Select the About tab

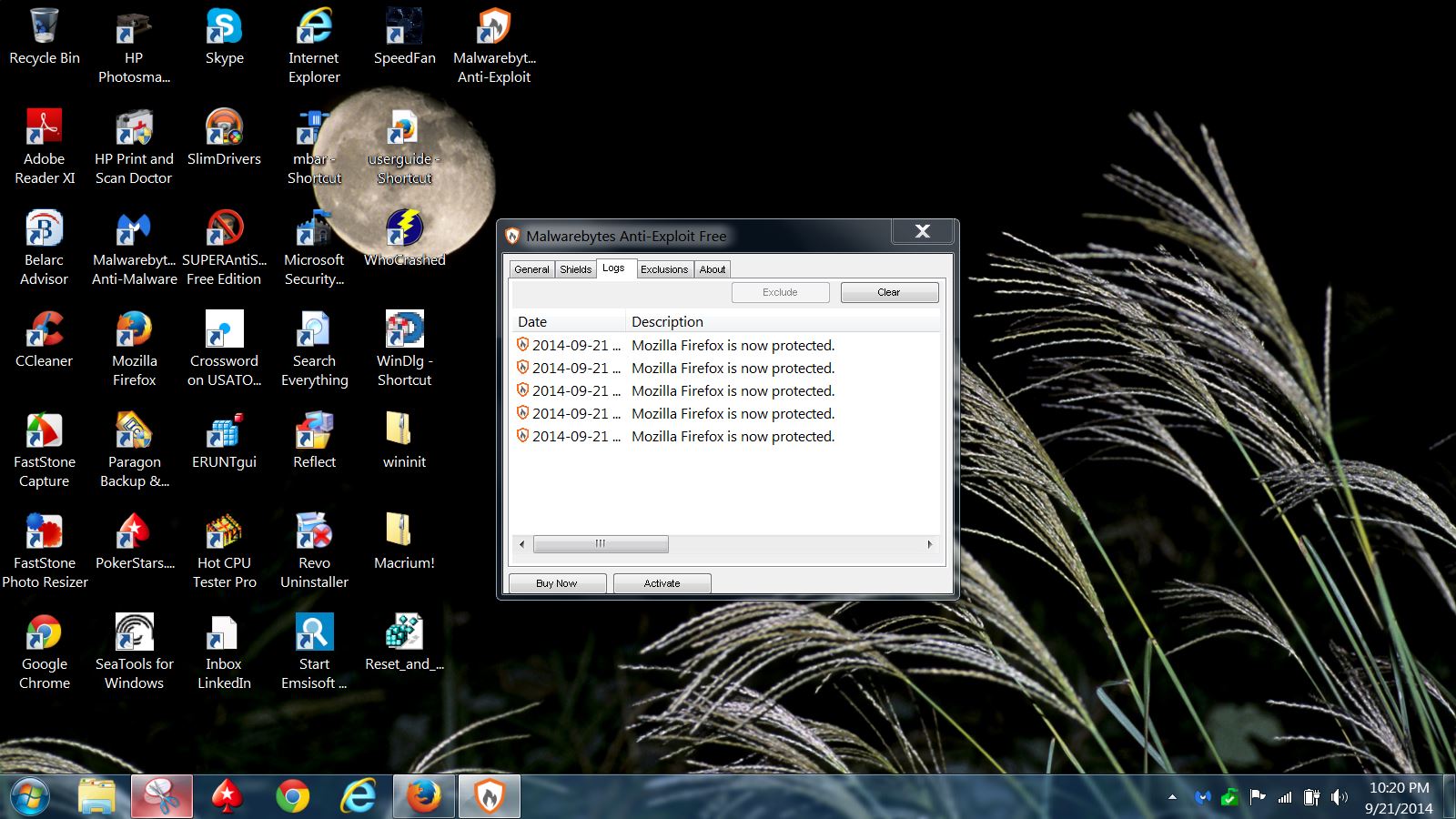(713, 269)
